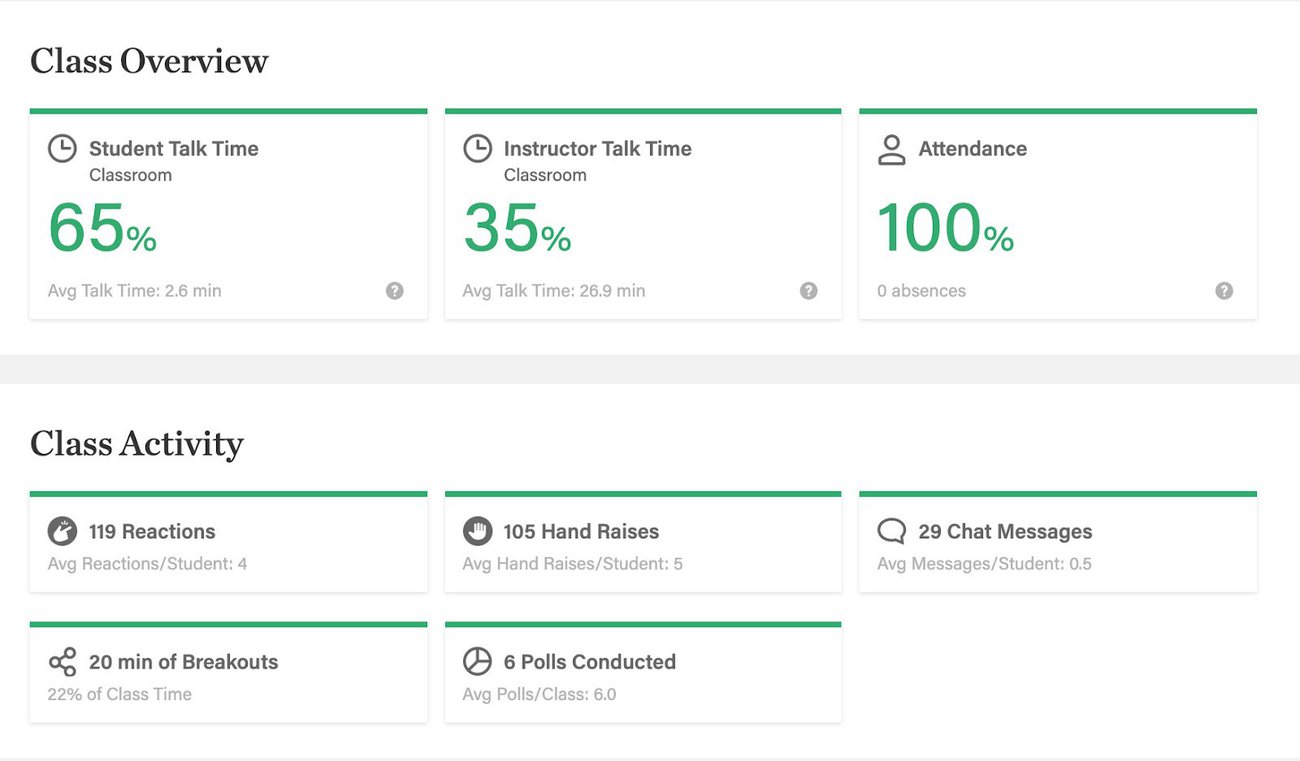Click the Polls pie chart icon
The width and height of the screenshot is (1300, 761).
click(477, 661)
